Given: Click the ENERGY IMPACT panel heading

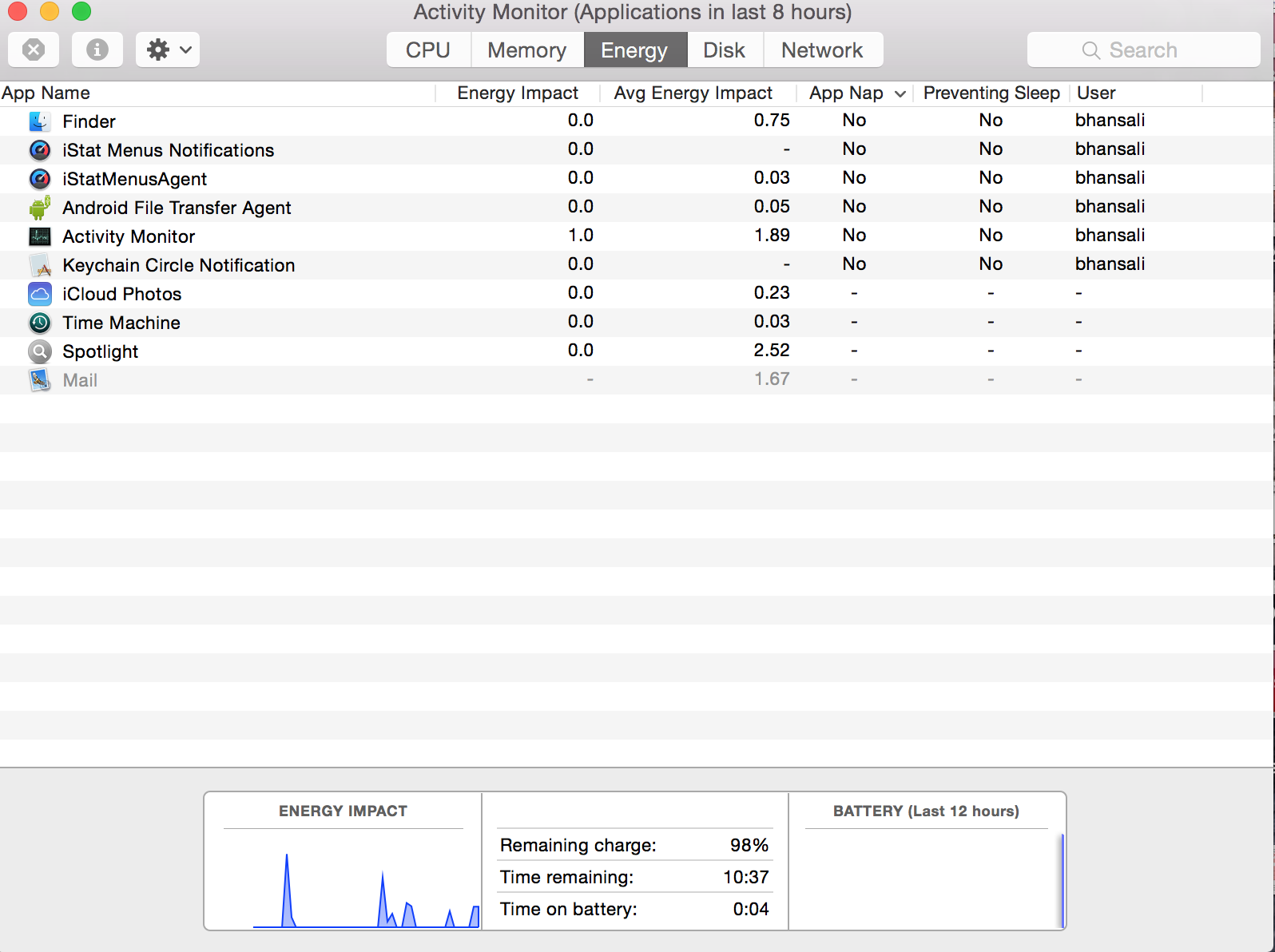Looking at the screenshot, I should 343,811.
